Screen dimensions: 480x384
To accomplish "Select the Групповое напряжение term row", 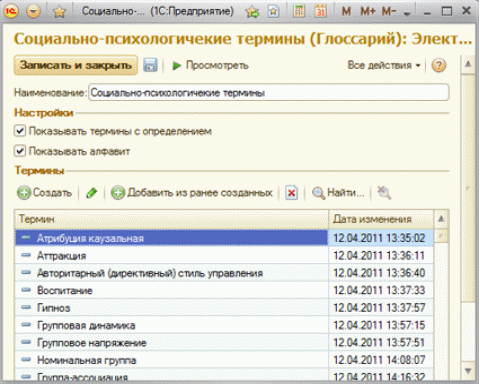I will pos(171,342).
